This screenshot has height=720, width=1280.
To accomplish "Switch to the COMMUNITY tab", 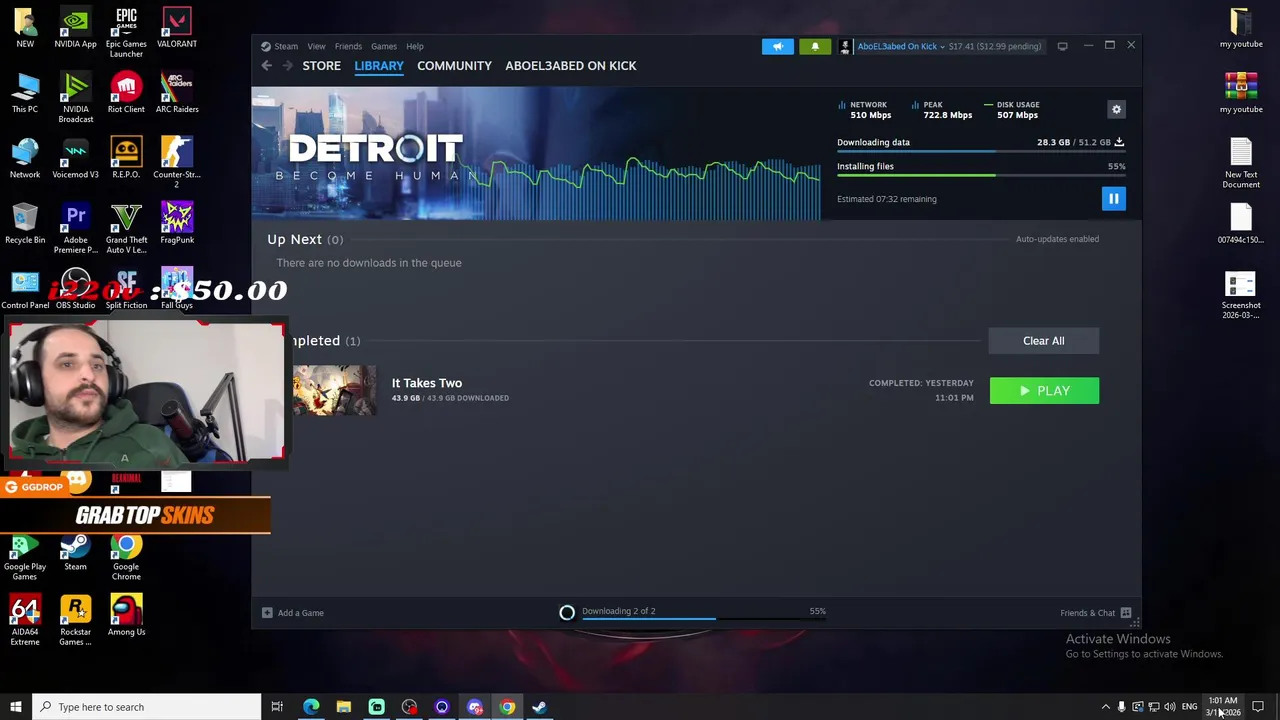I will (454, 66).
